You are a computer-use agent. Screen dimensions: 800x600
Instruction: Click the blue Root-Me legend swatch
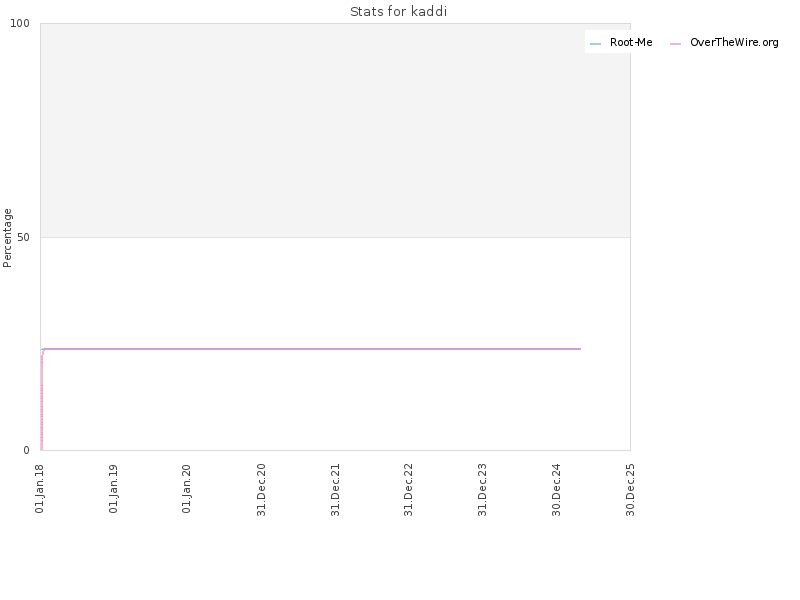click(595, 44)
